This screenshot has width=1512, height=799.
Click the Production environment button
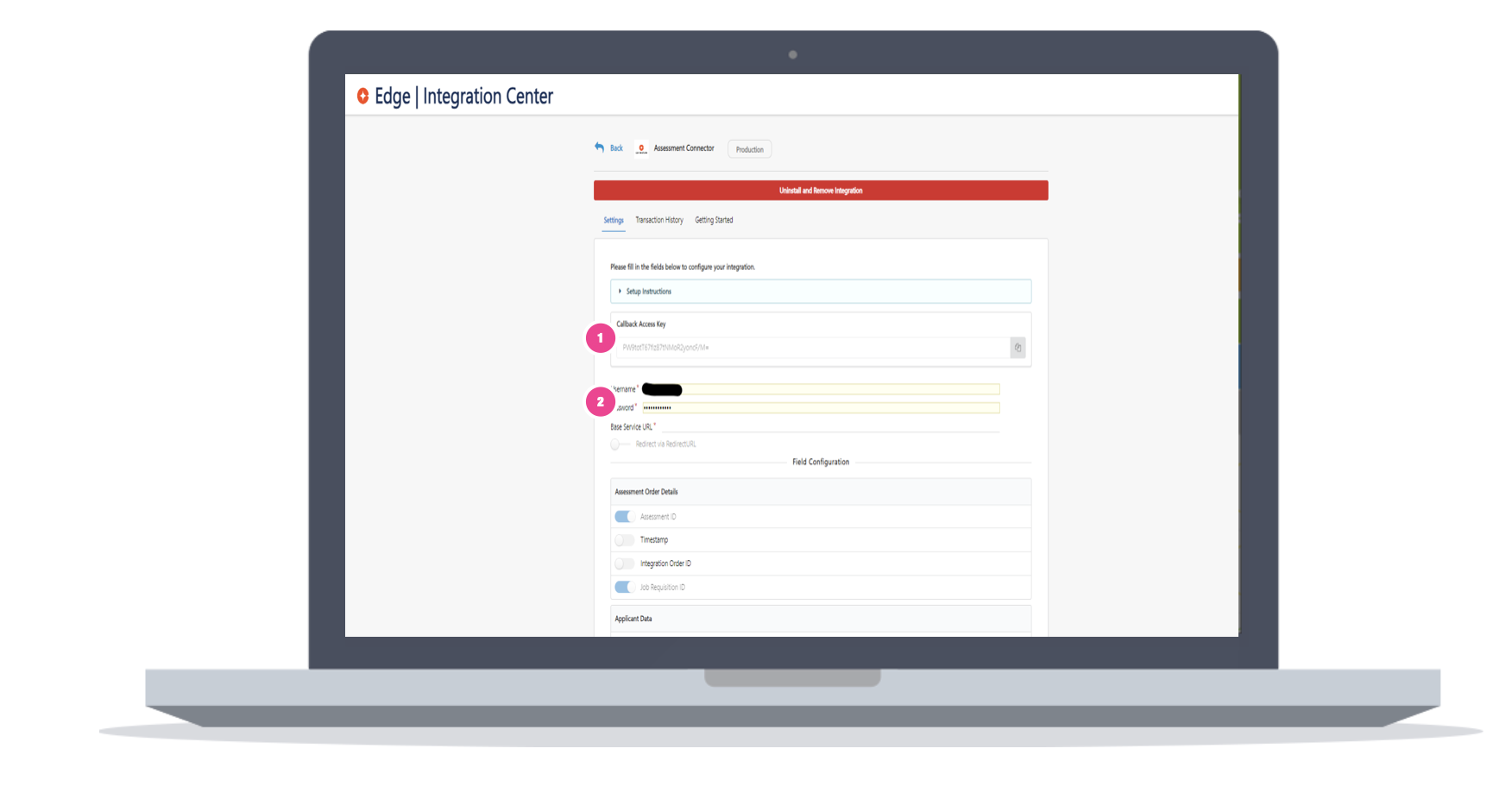749,149
